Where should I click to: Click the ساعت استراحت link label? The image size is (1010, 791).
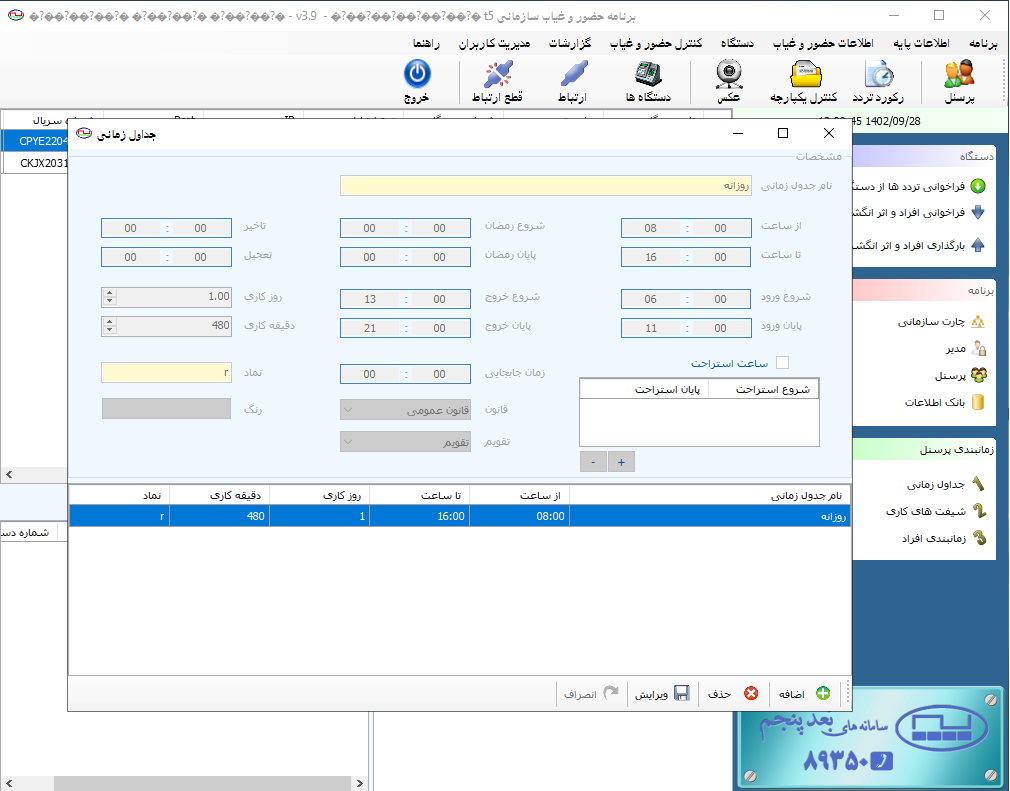click(729, 363)
